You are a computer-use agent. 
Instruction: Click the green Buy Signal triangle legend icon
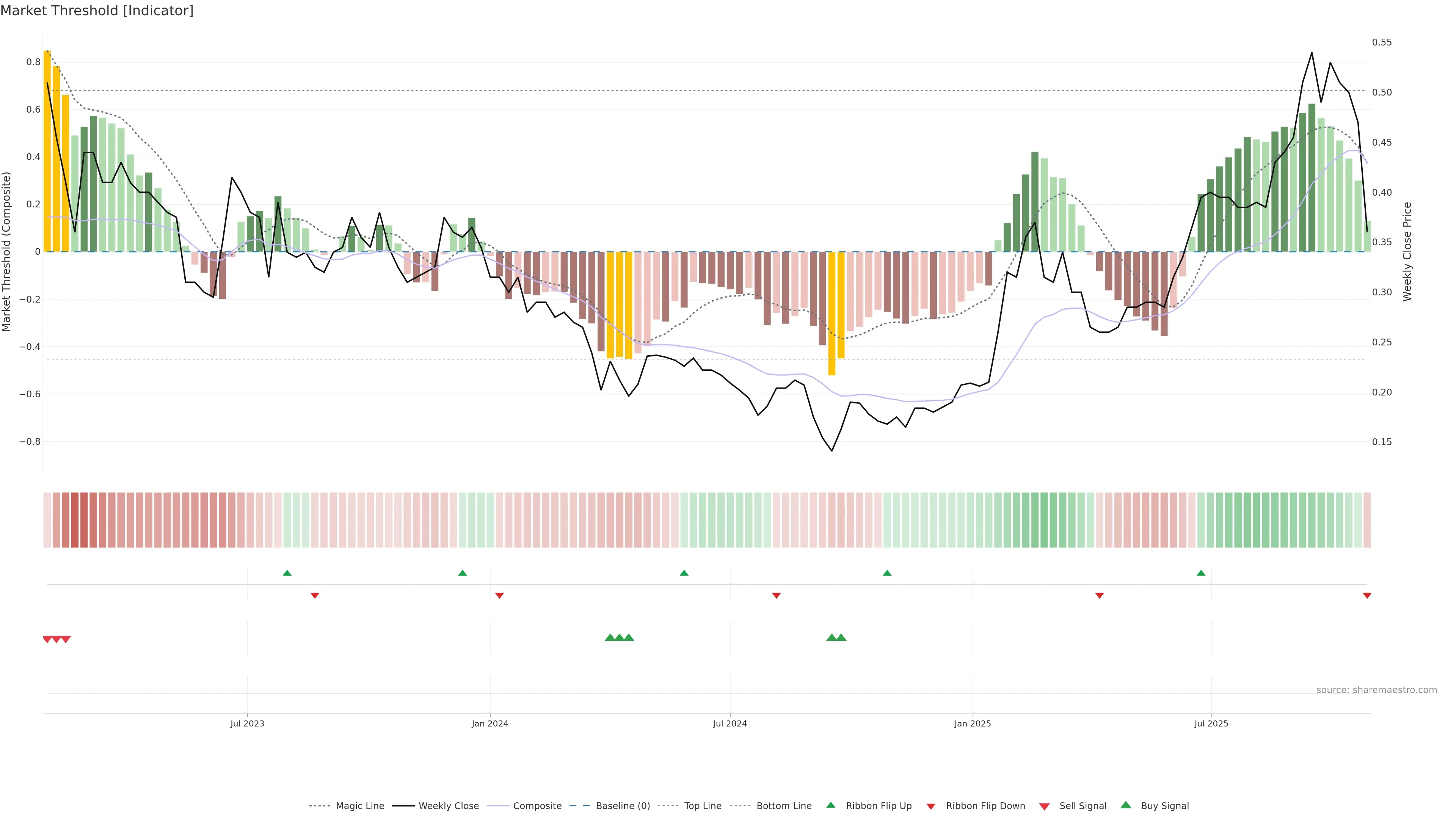pyautogui.click(x=1125, y=805)
